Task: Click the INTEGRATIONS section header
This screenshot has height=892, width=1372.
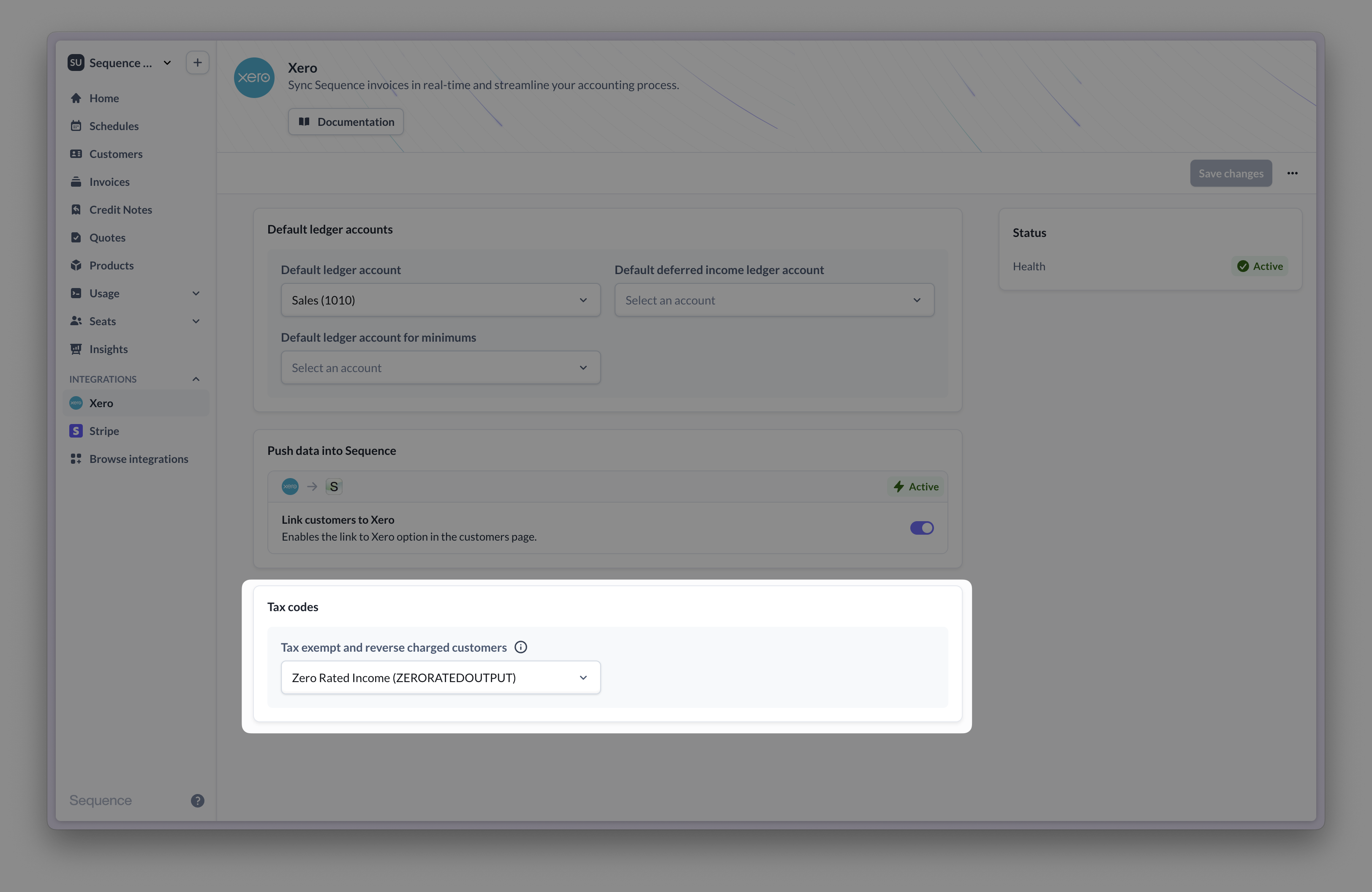Action: (103, 379)
